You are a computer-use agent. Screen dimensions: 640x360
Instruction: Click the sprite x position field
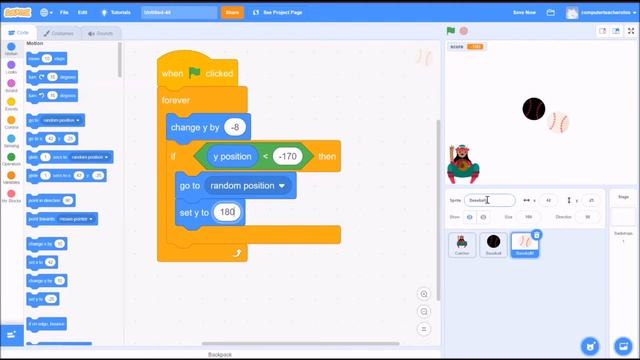549,200
